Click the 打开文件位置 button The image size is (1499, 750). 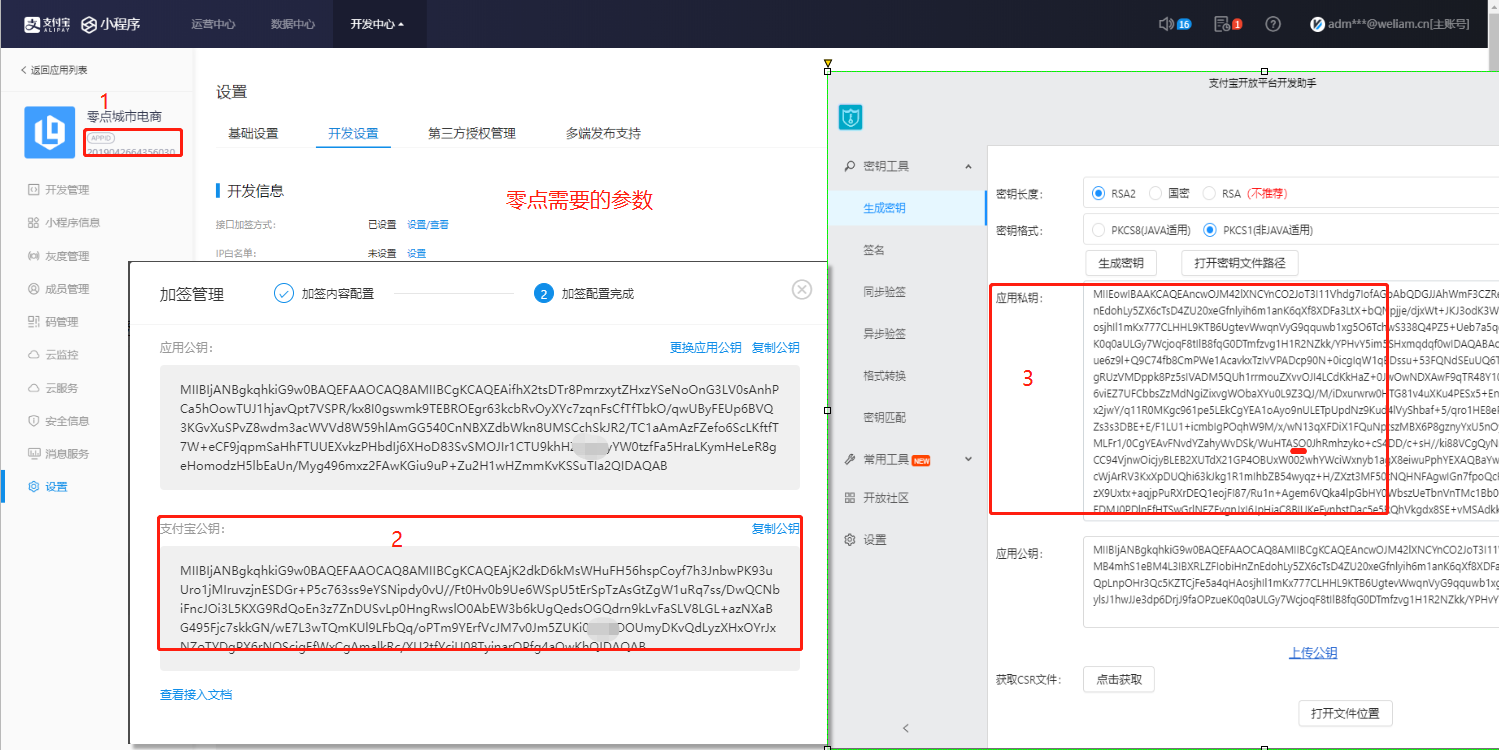[x=1345, y=713]
